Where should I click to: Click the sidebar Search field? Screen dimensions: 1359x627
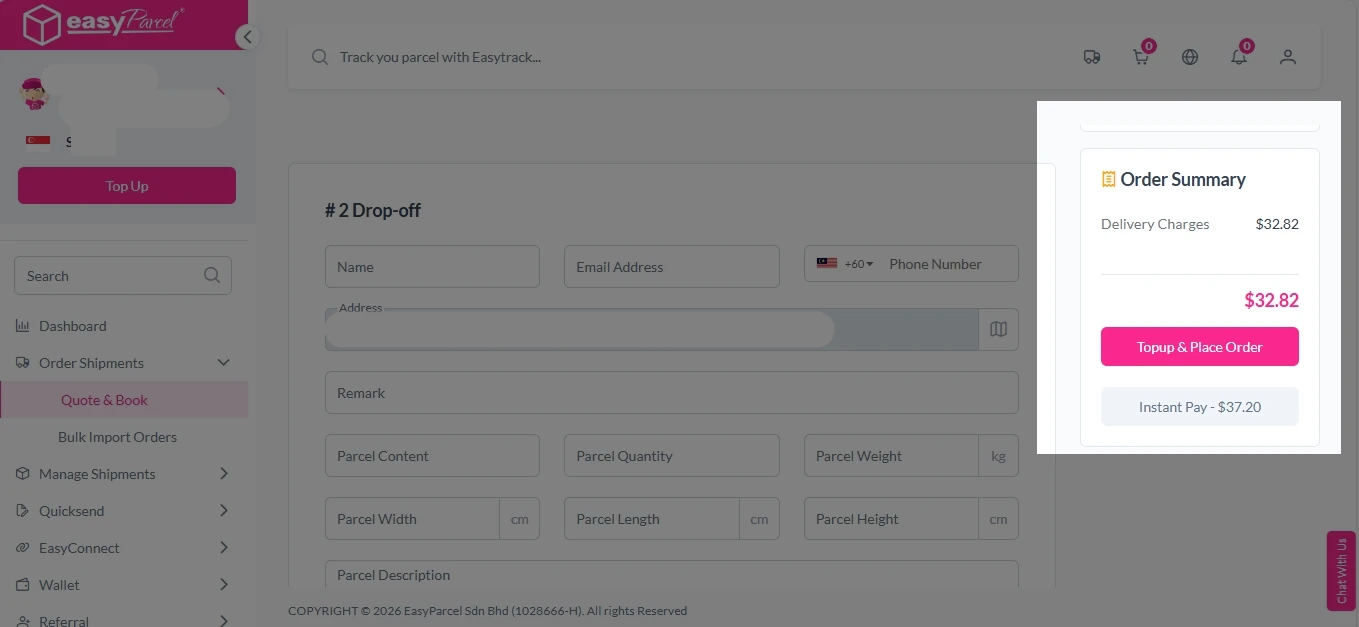(110, 275)
